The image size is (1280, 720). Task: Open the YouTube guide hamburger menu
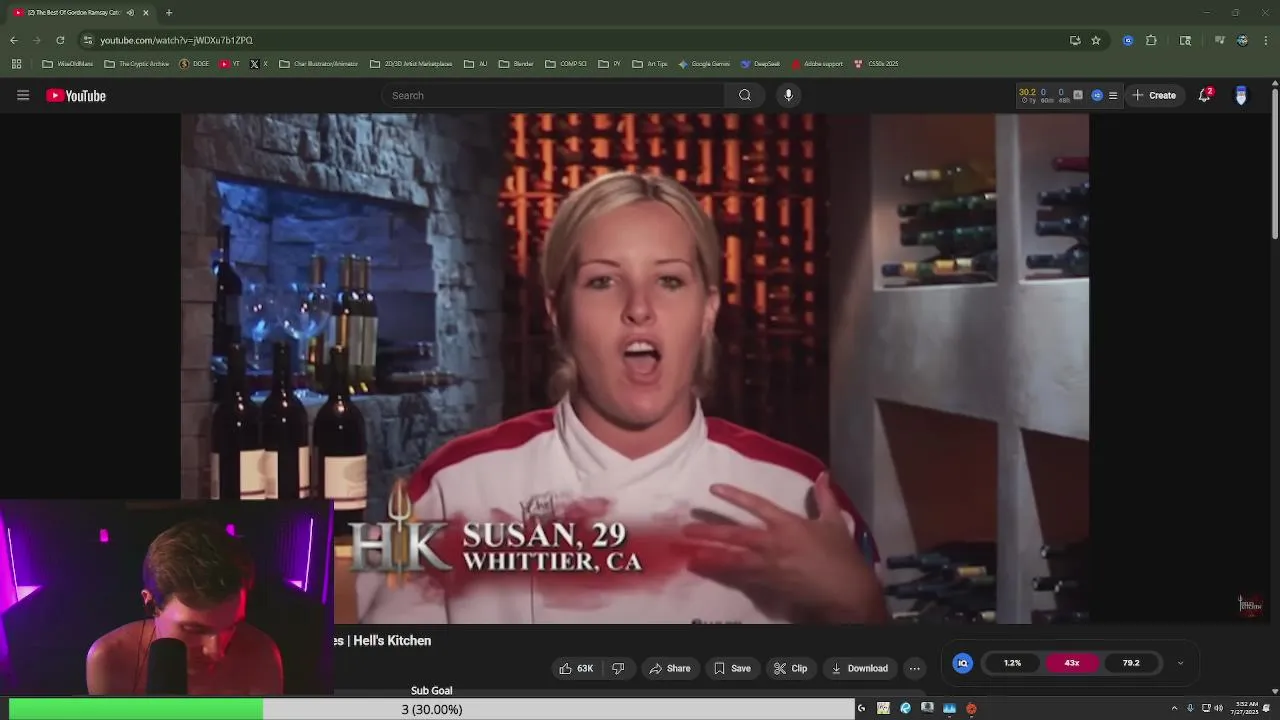tap(23, 95)
